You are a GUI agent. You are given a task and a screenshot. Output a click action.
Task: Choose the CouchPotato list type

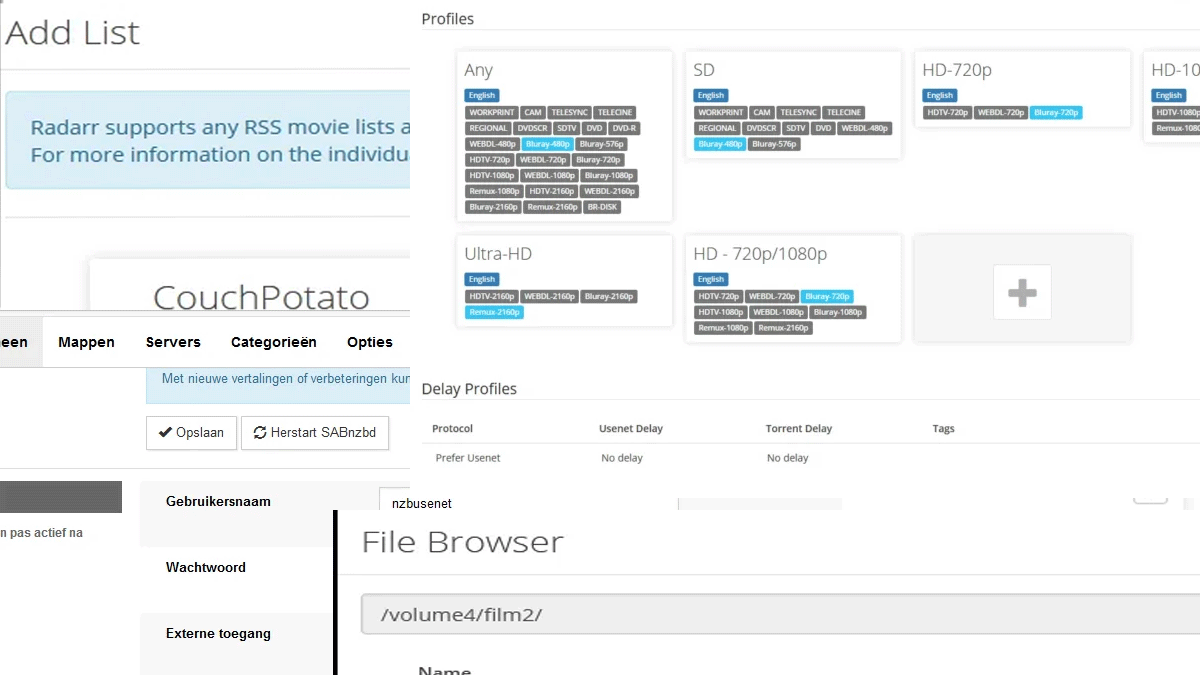(261, 297)
